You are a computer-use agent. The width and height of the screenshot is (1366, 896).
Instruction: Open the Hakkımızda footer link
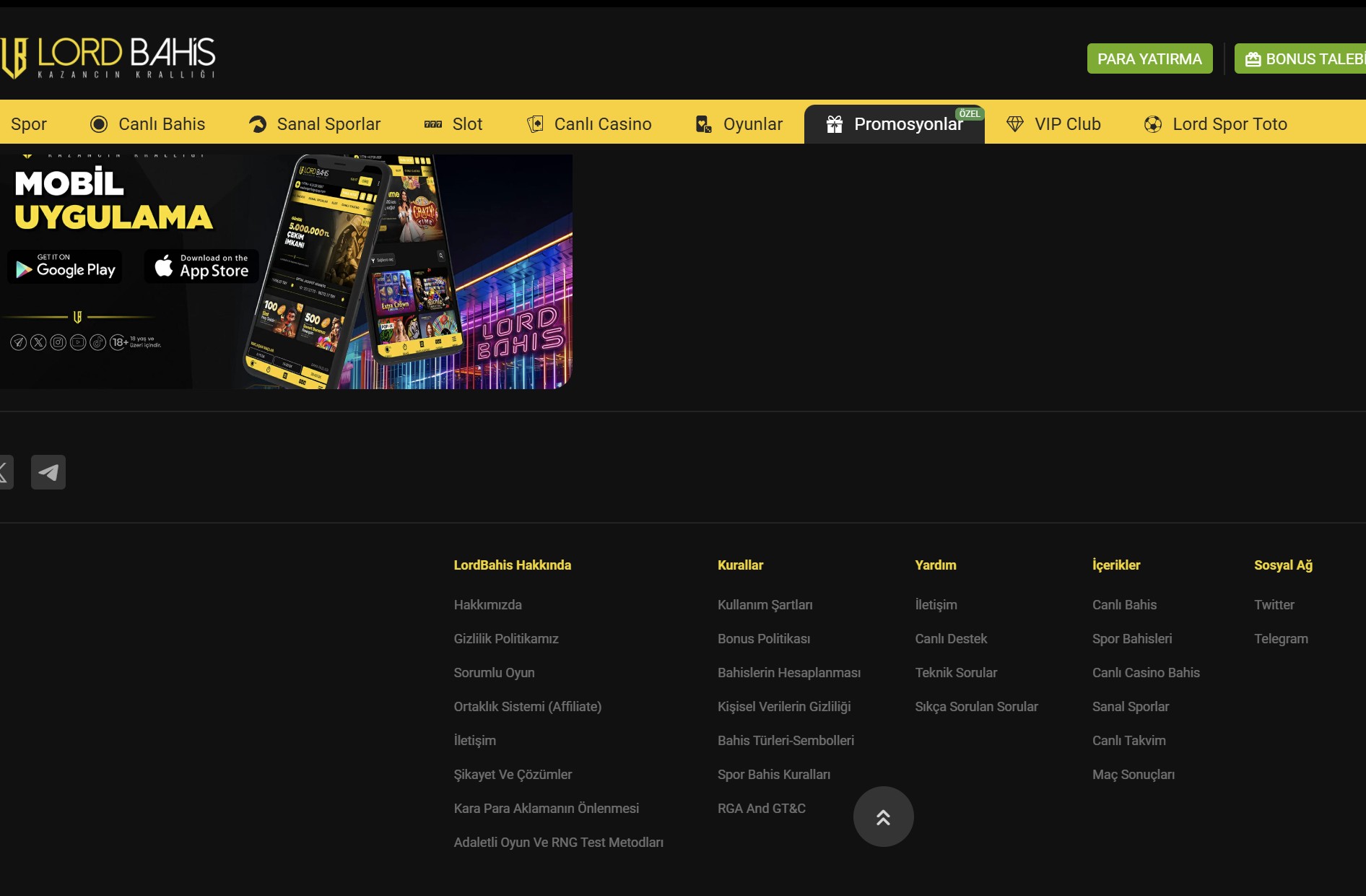(487, 605)
